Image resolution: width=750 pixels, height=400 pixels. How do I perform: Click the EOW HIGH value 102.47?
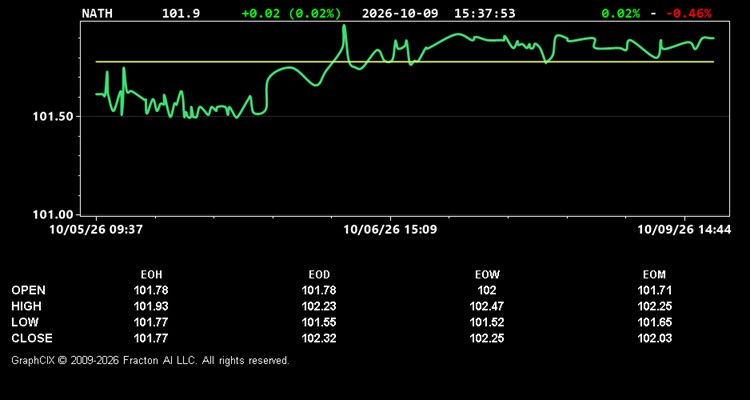tap(487, 306)
